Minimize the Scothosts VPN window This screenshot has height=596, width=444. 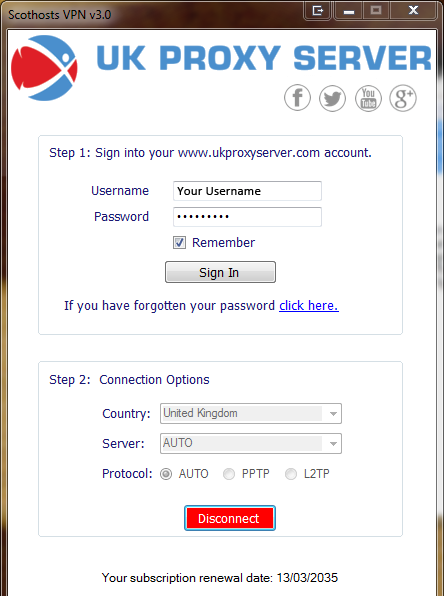coord(349,11)
